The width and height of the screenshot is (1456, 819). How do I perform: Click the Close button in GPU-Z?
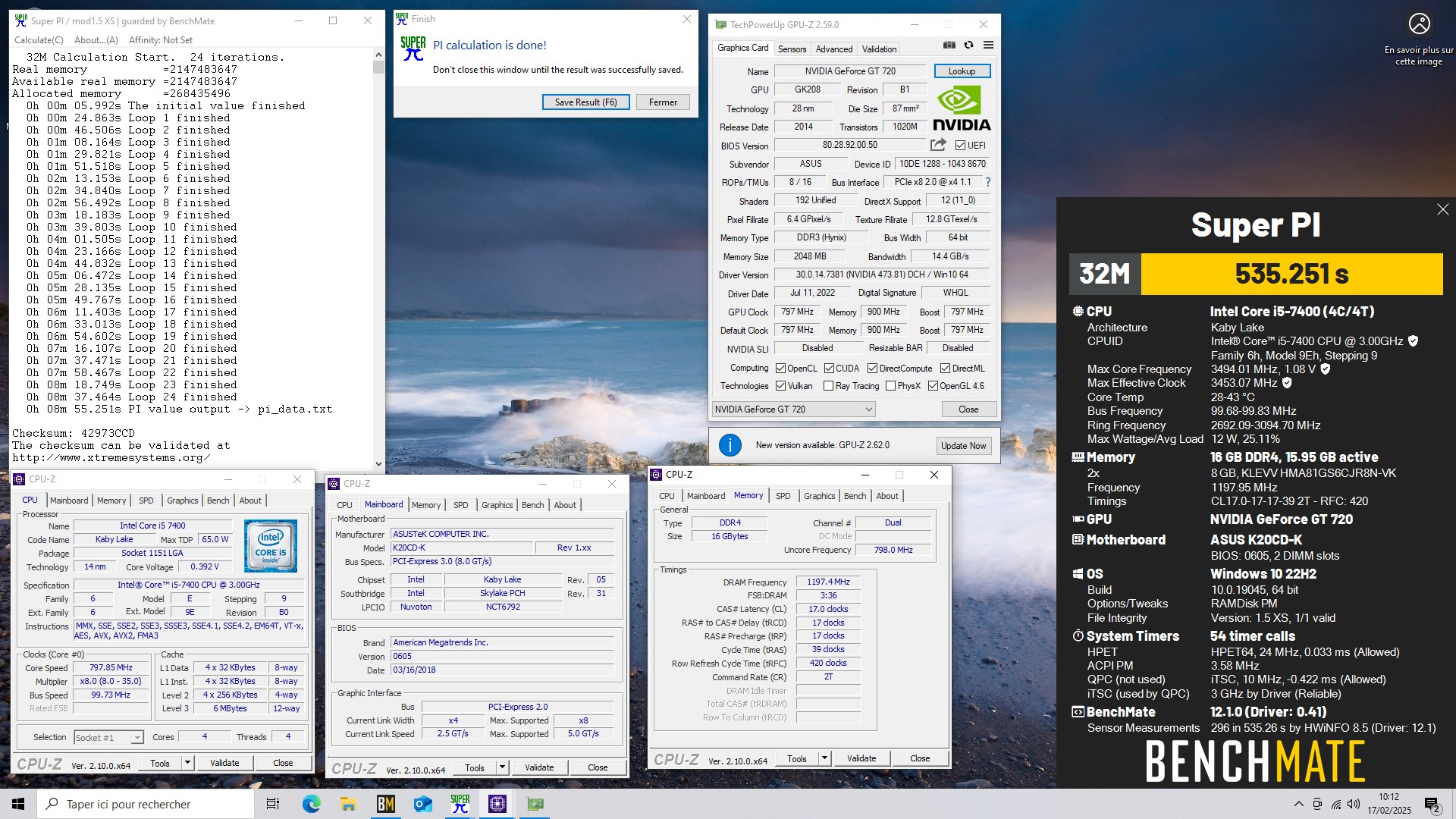[968, 409]
